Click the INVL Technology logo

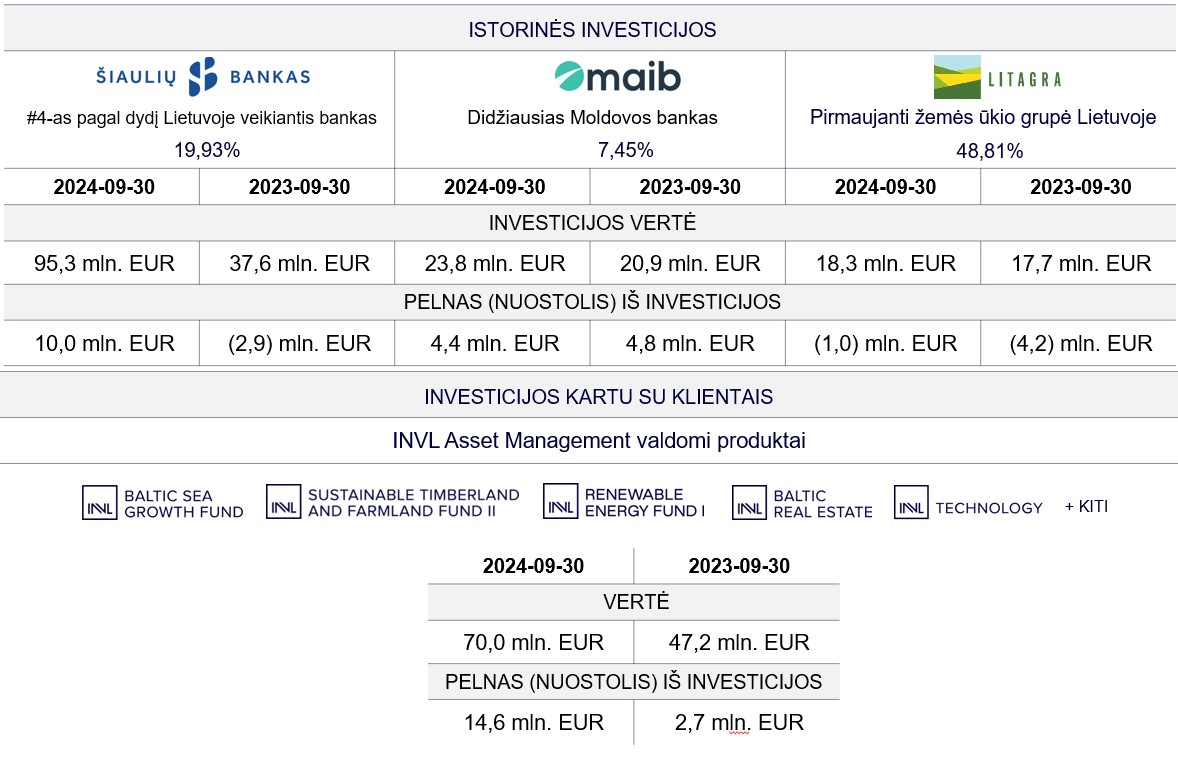pos(968,503)
